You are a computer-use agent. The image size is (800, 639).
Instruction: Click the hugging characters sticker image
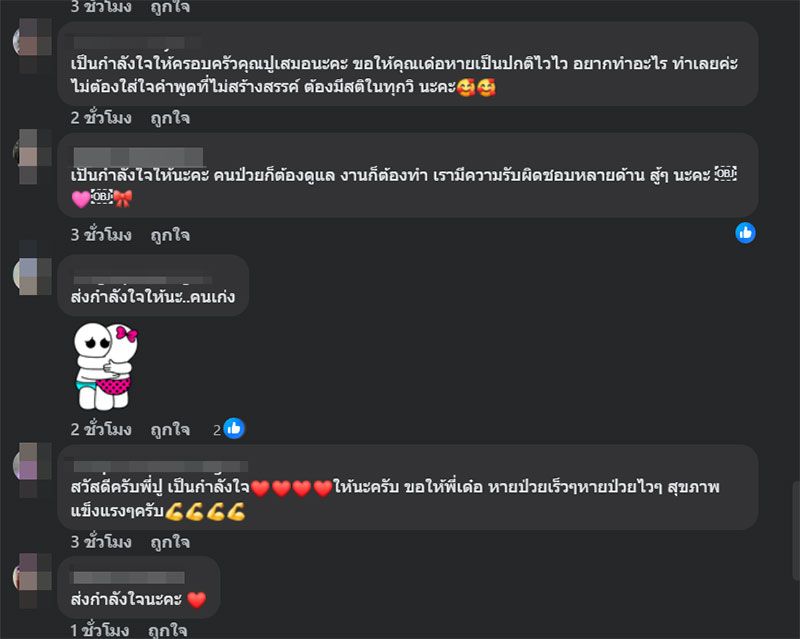106,365
